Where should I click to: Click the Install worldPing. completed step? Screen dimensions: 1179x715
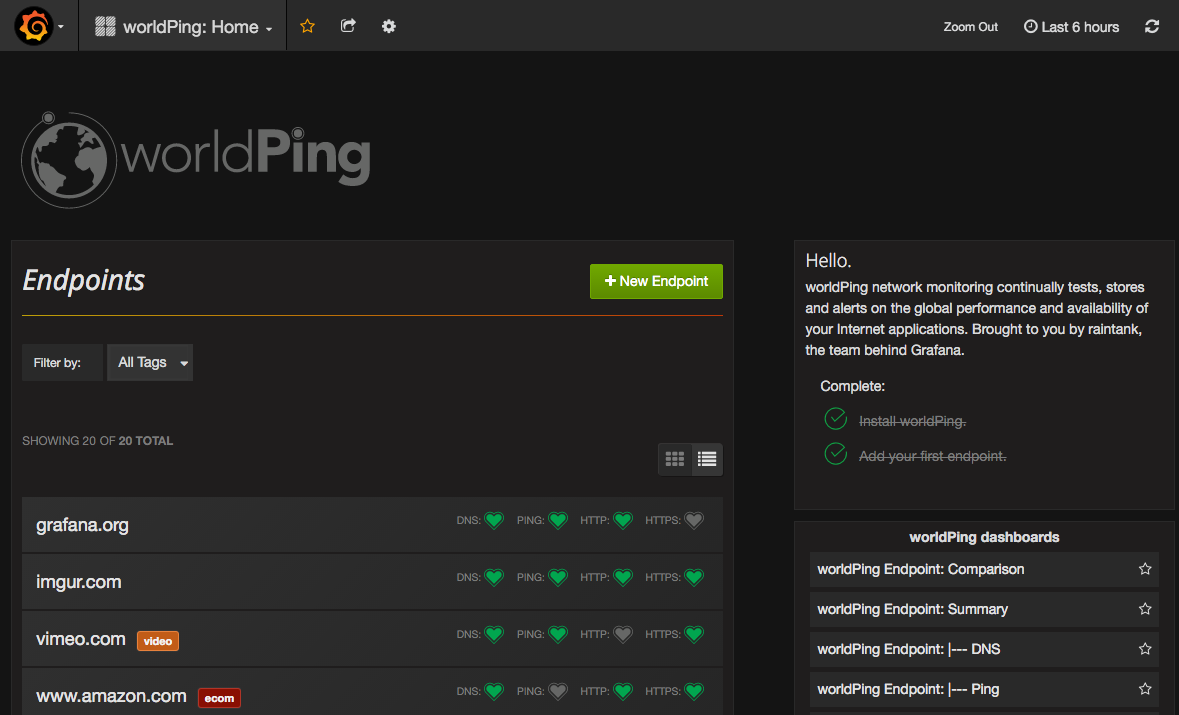coord(912,421)
